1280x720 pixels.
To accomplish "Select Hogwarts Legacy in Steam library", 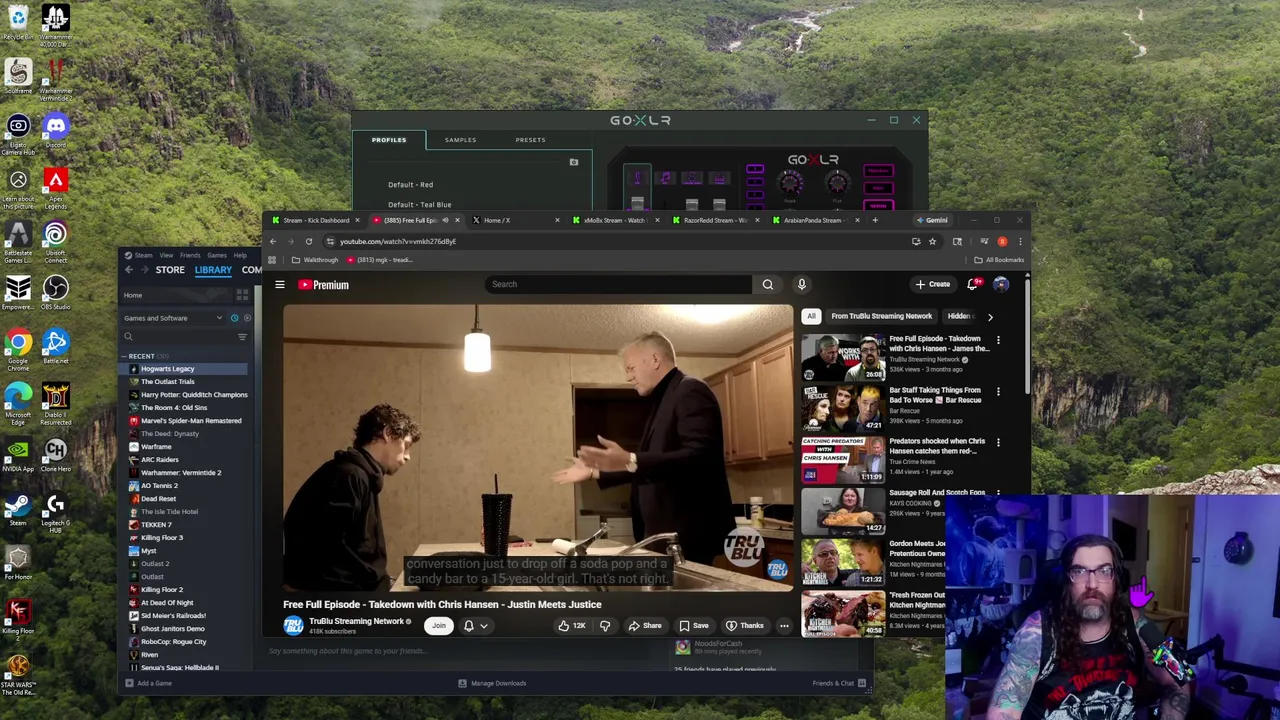I will click(183, 369).
